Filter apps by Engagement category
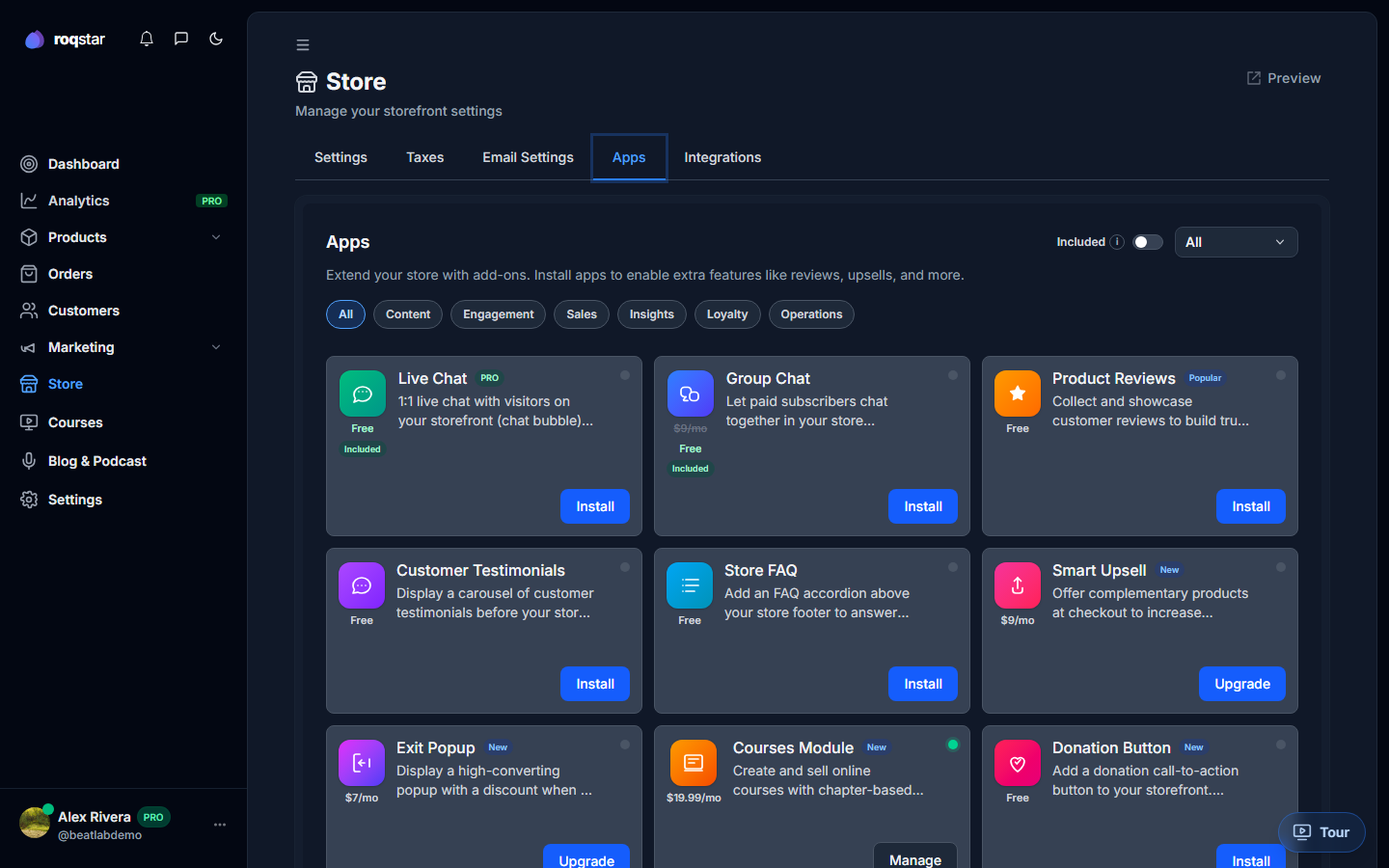 coord(498,314)
